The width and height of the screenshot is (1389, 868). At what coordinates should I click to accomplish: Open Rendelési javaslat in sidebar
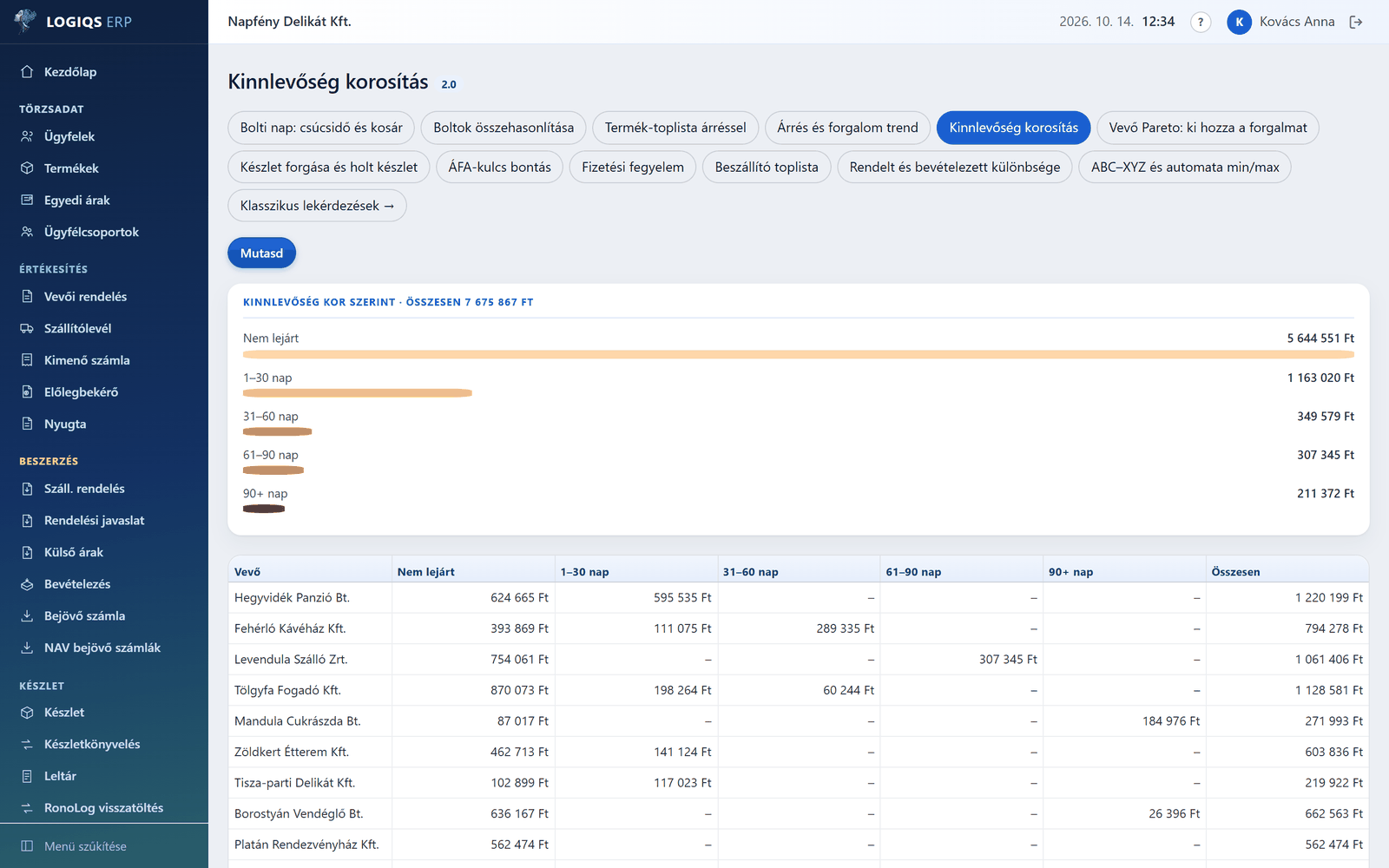pyautogui.click(x=94, y=521)
